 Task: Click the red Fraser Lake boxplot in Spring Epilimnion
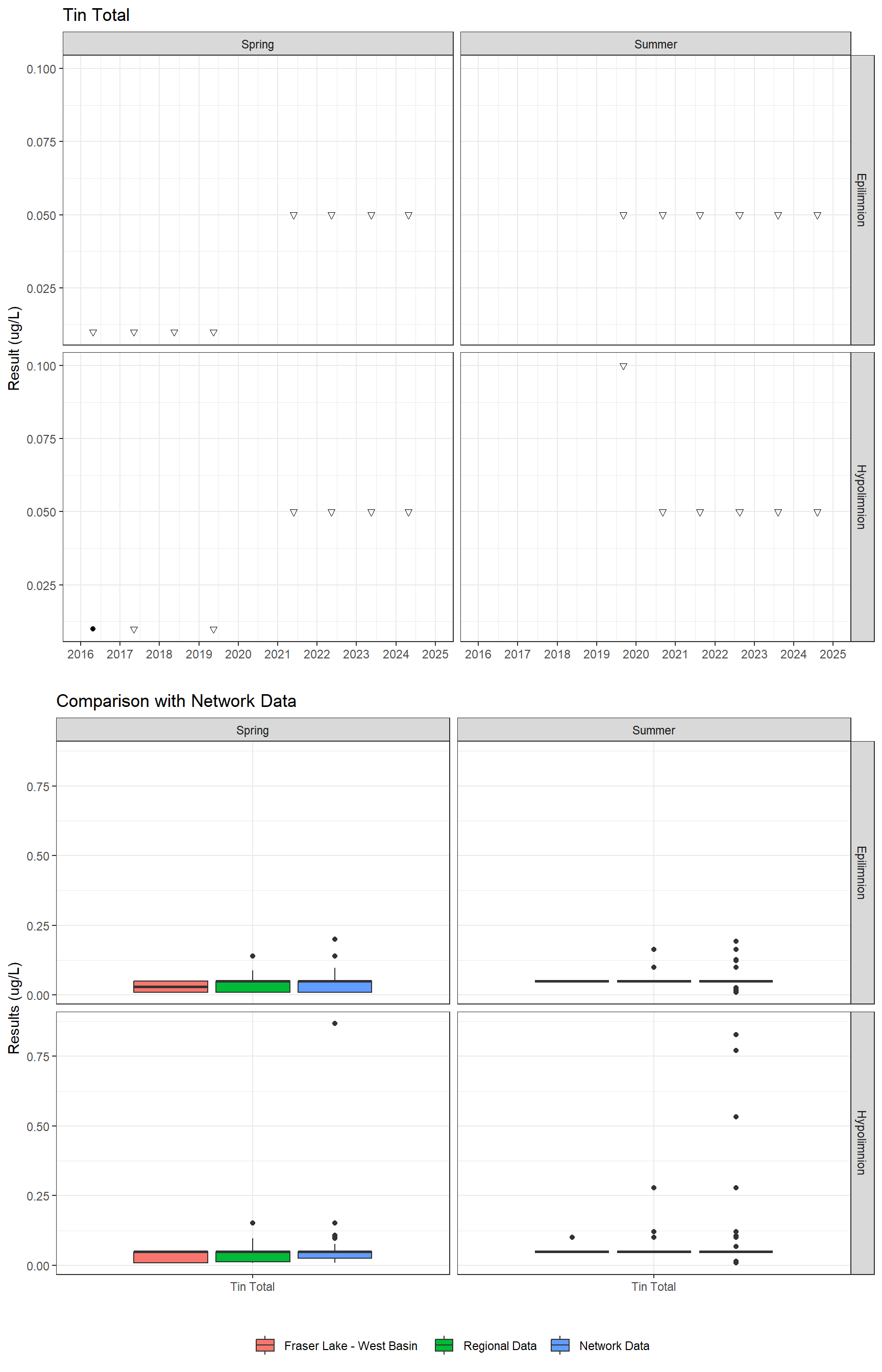click(170, 986)
